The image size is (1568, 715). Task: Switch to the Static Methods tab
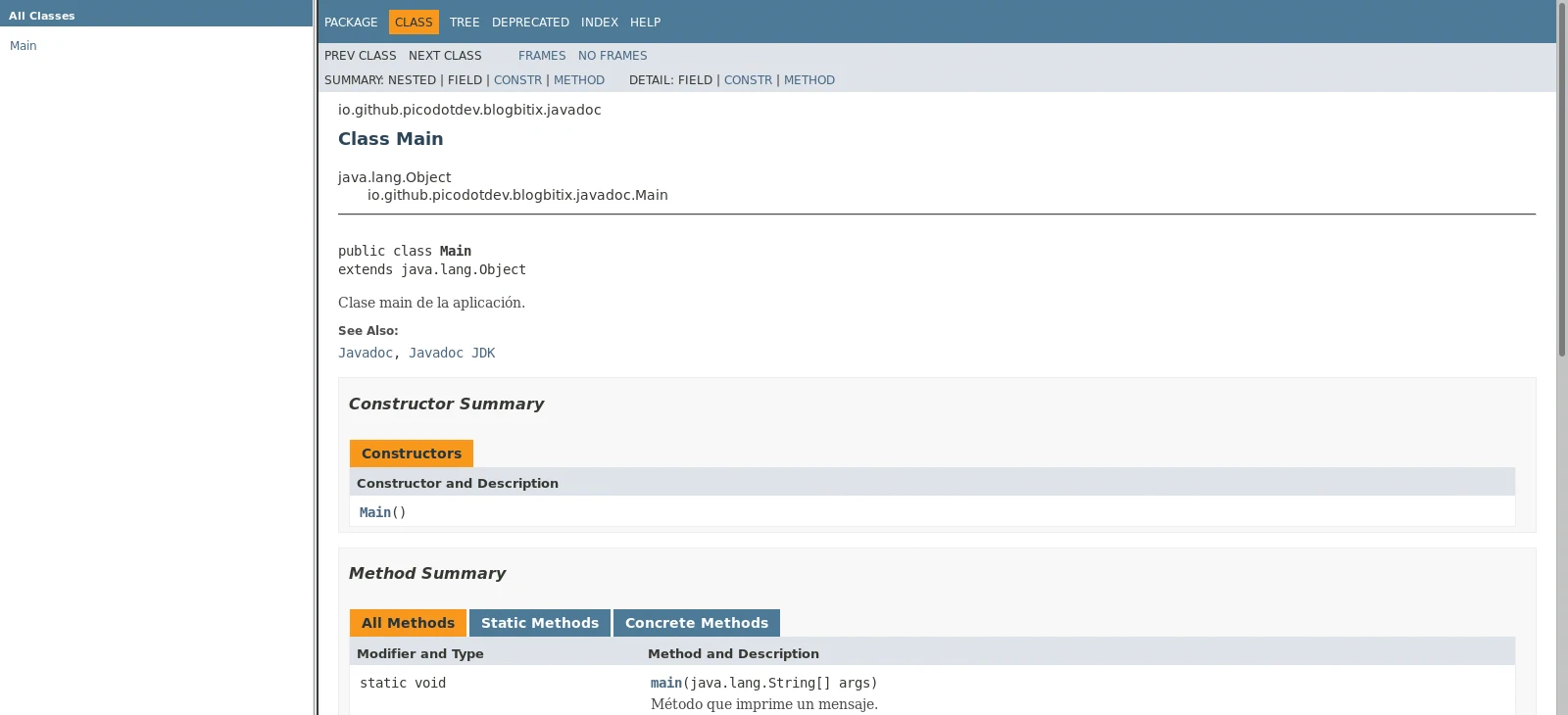pyautogui.click(x=539, y=623)
